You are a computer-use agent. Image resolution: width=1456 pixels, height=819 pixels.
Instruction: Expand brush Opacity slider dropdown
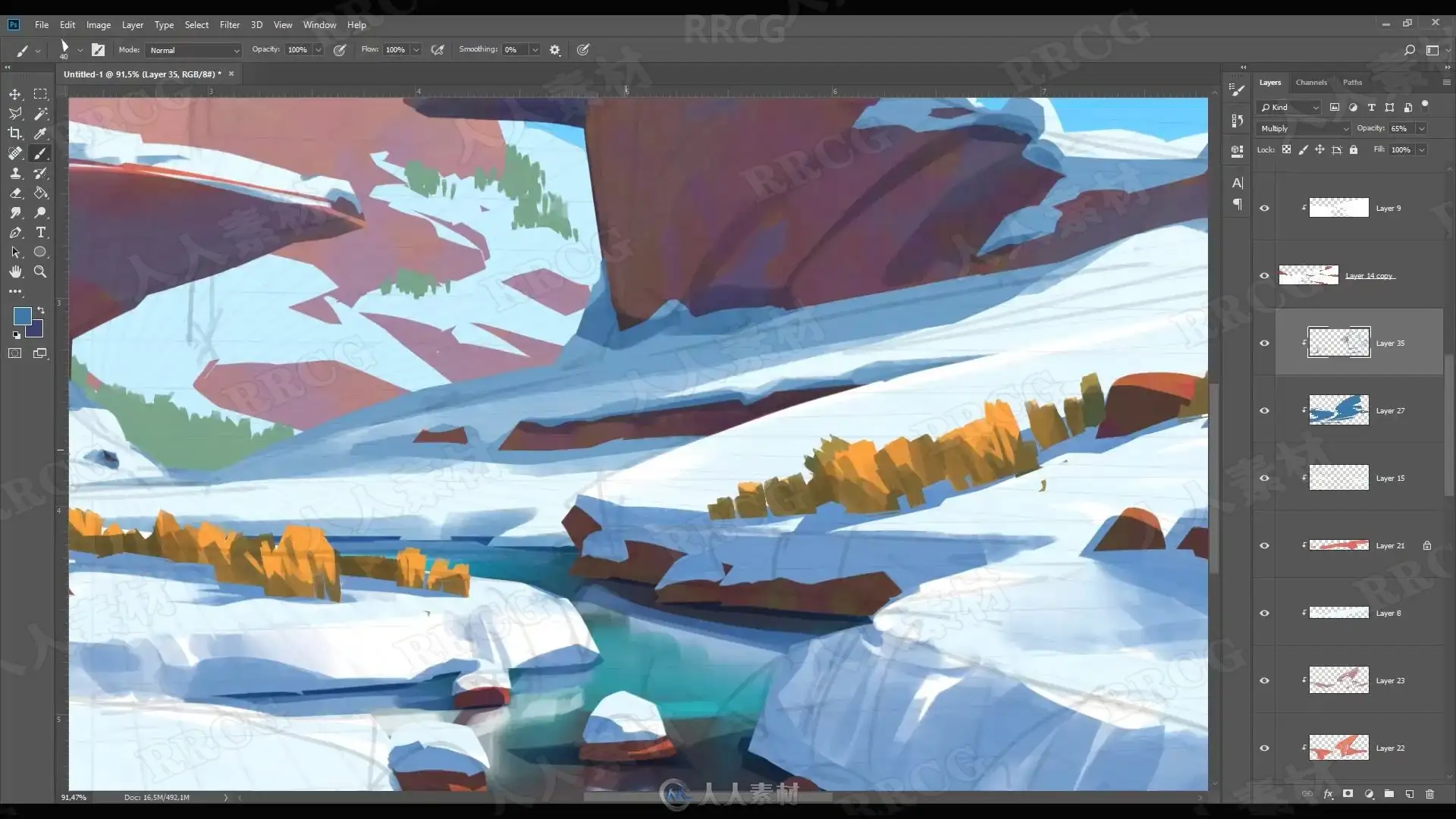pyautogui.click(x=318, y=50)
